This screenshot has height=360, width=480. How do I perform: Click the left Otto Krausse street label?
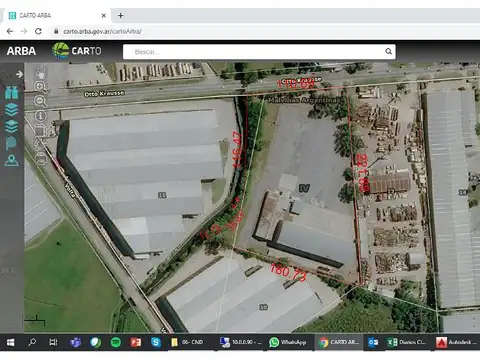coord(104,94)
